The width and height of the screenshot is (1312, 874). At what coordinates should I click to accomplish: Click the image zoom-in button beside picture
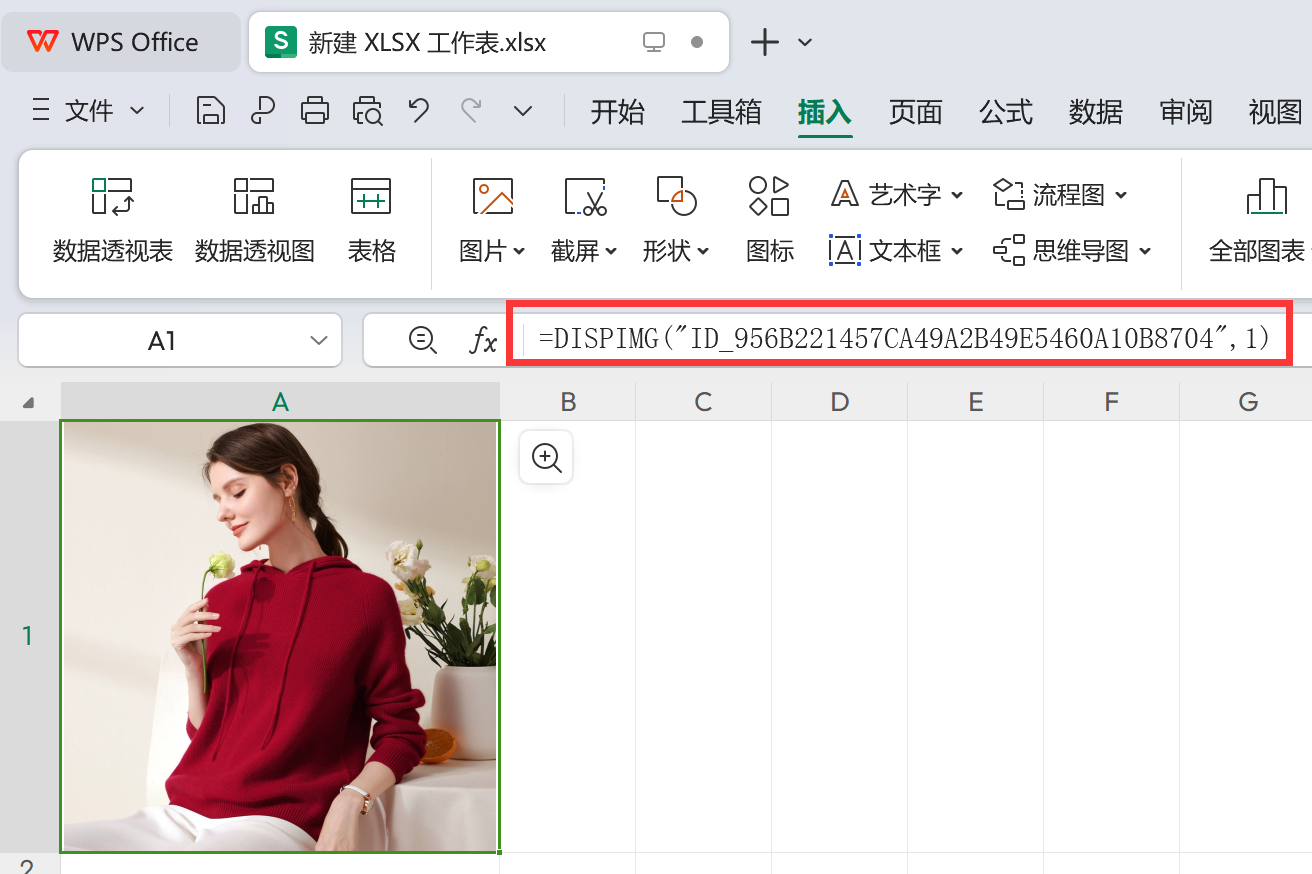546,458
